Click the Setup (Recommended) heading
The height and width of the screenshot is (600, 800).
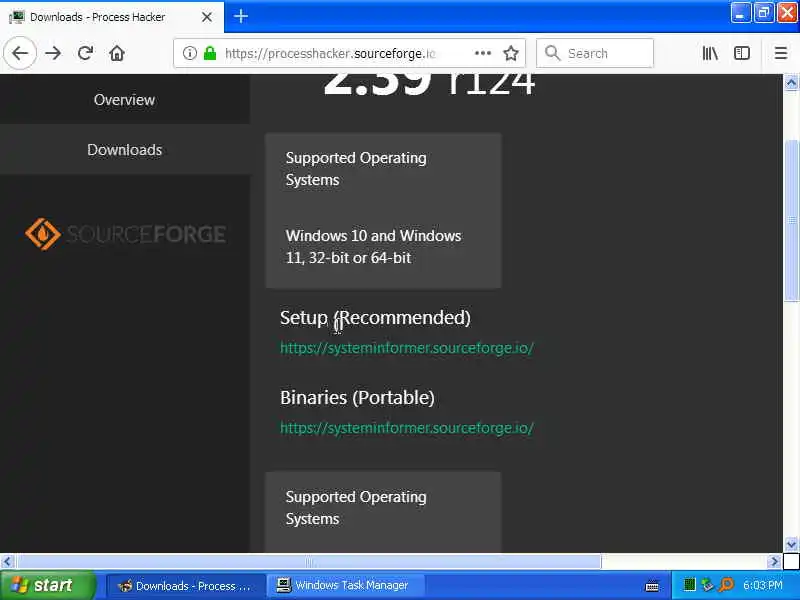pyautogui.click(x=375, y=318)
